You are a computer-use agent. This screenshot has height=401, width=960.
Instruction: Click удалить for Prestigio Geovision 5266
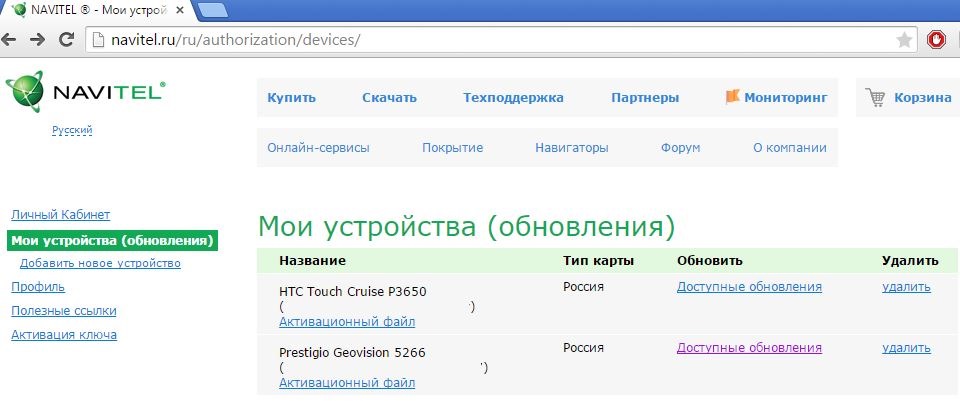(906, 348)
